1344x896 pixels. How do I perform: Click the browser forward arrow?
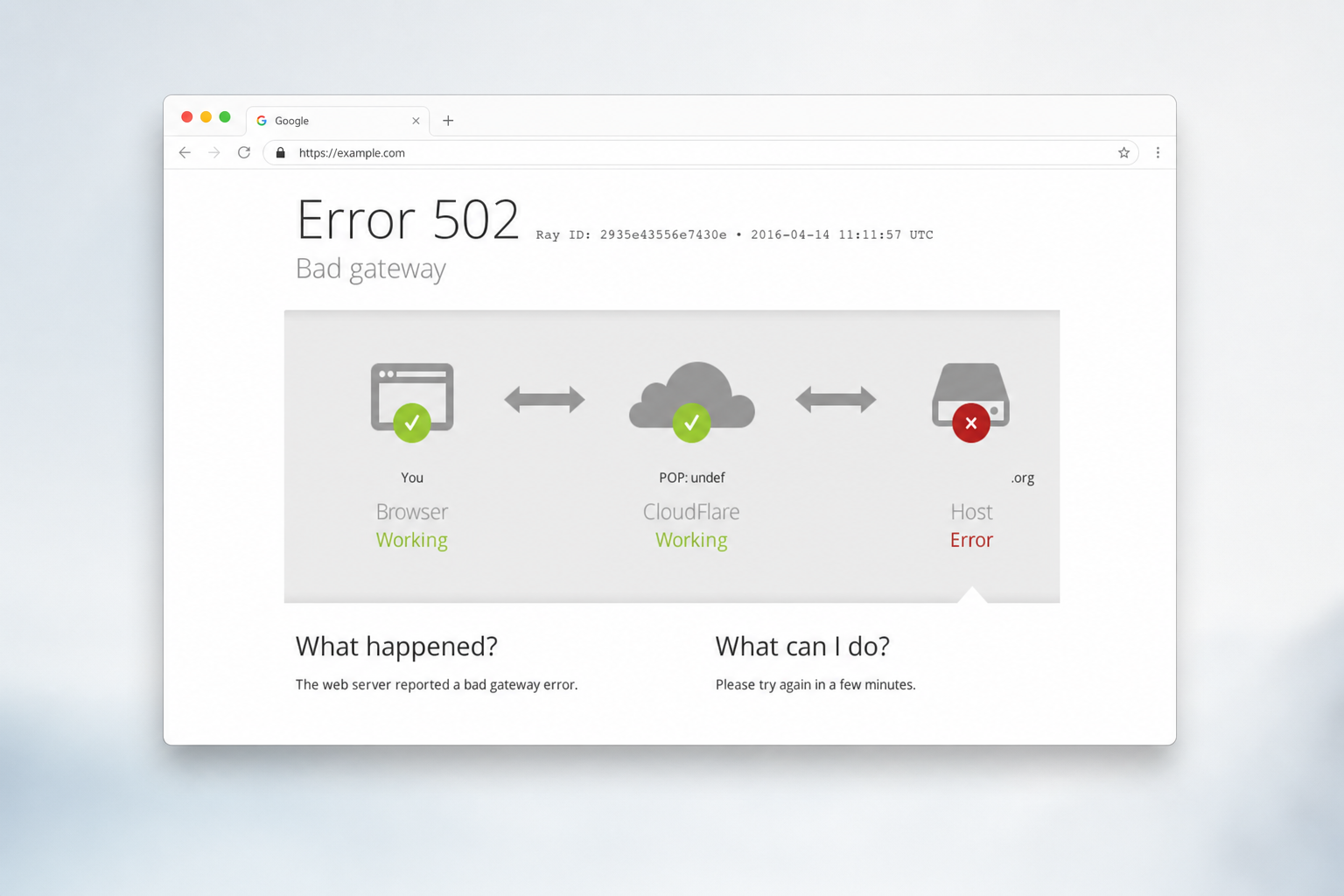click(x=214, y=152)
